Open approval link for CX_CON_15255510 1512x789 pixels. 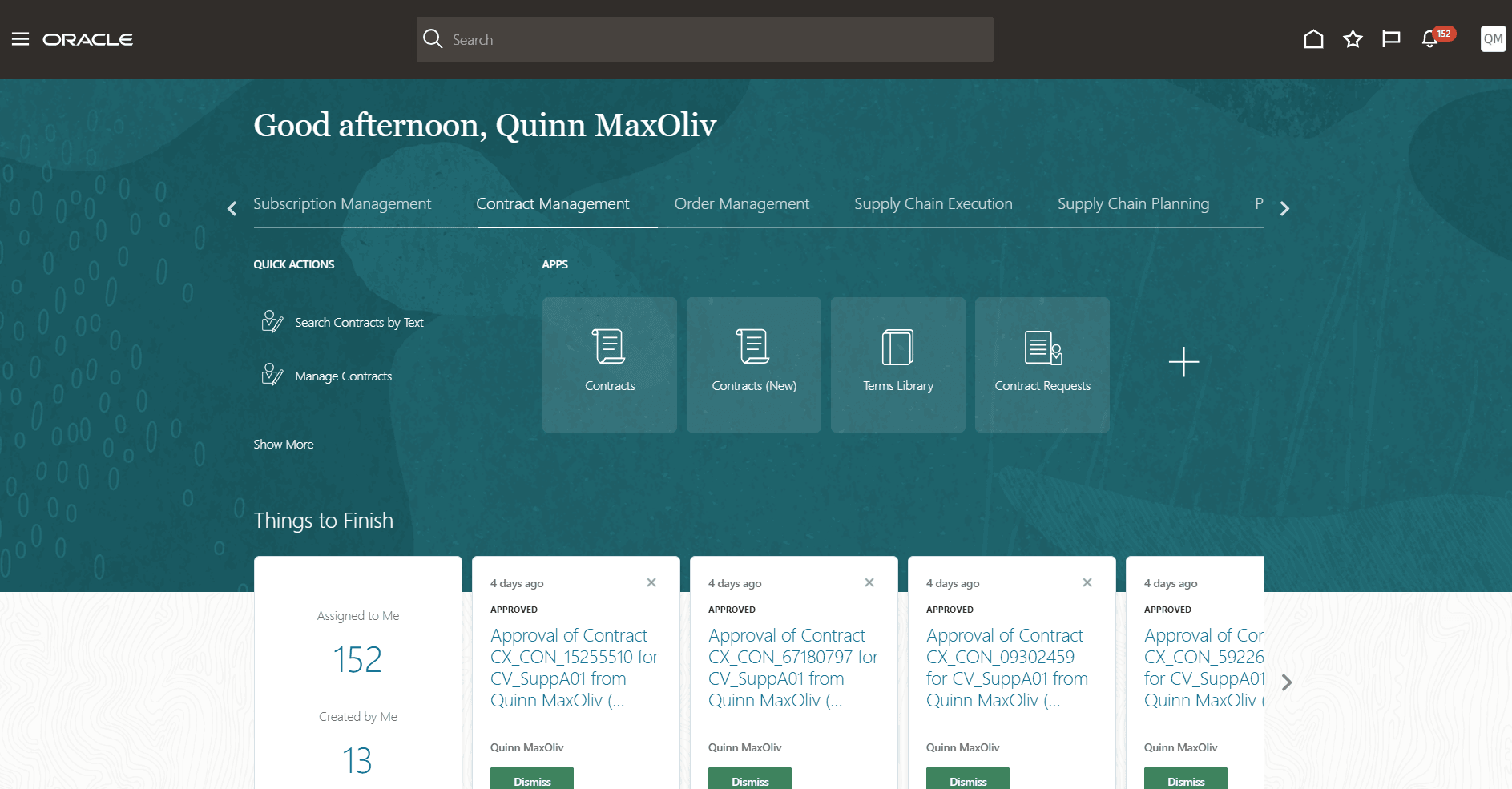pos(575,668)
